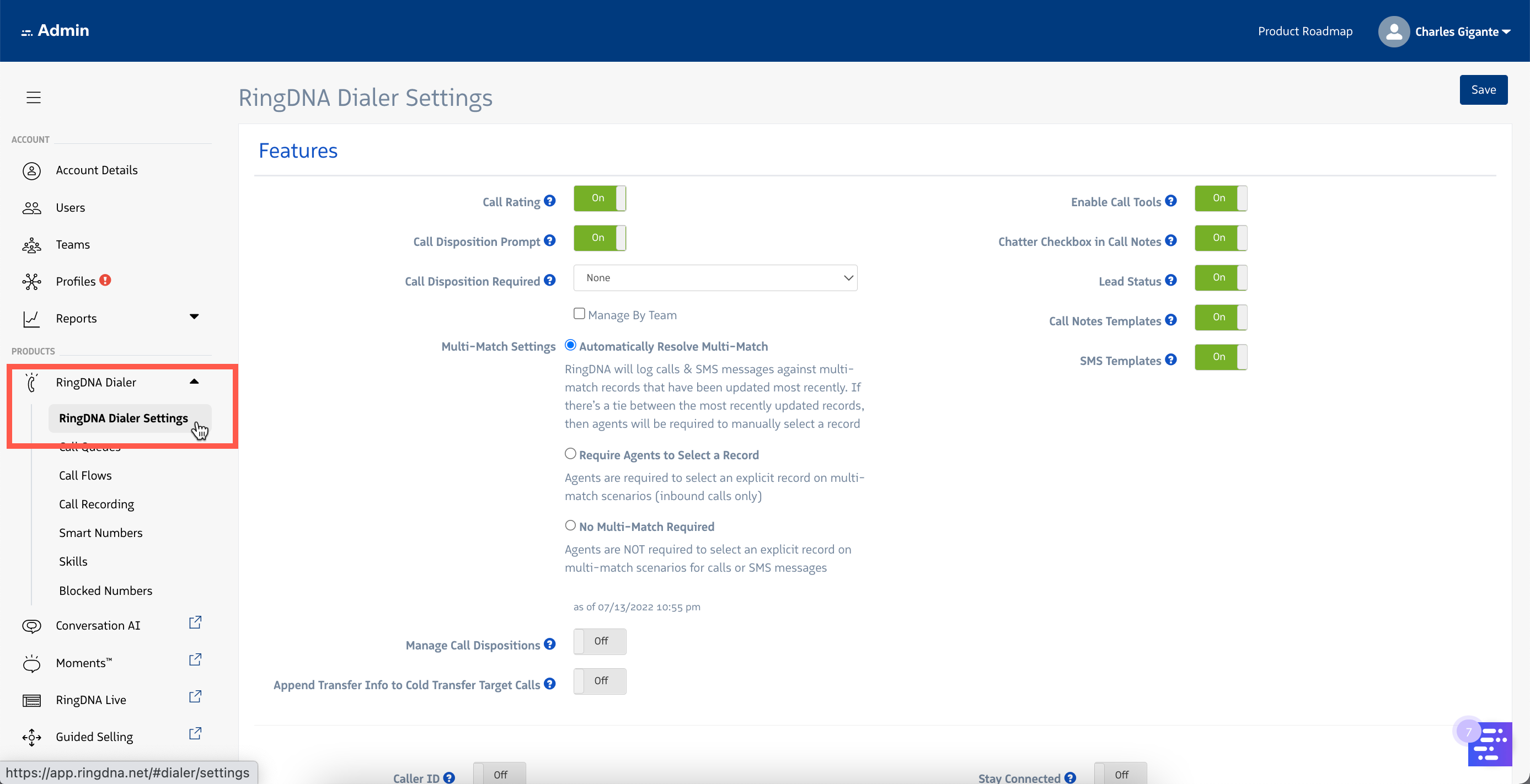Expand the Reports menu arrow

[x=194, y=317]
